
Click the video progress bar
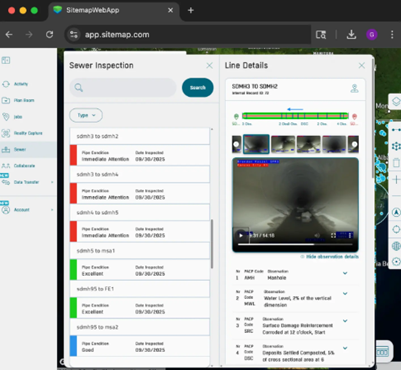click(295, 244)
